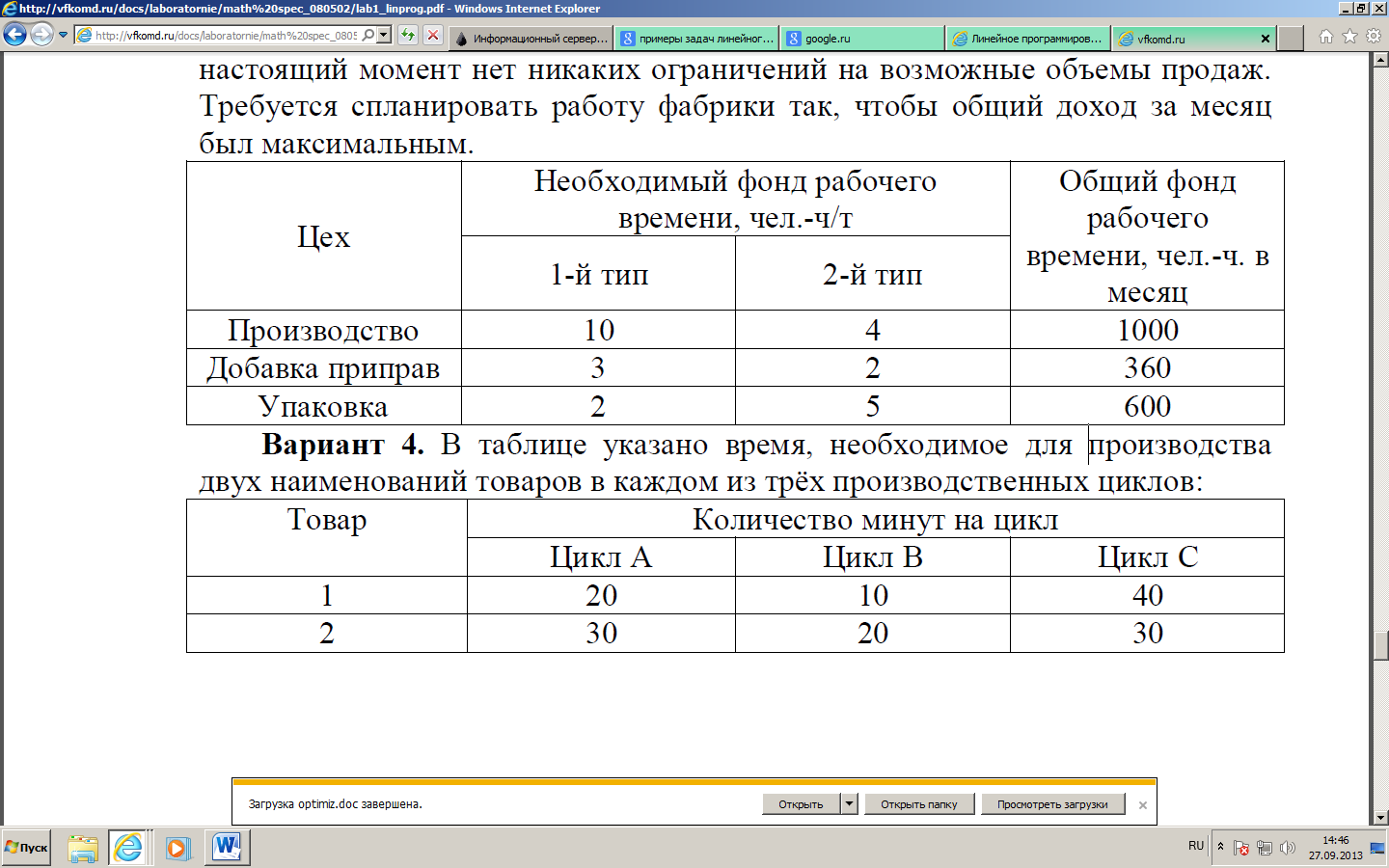Close the vfkomd.ru tab
1389x868 pixels.
pos(1266,39)
